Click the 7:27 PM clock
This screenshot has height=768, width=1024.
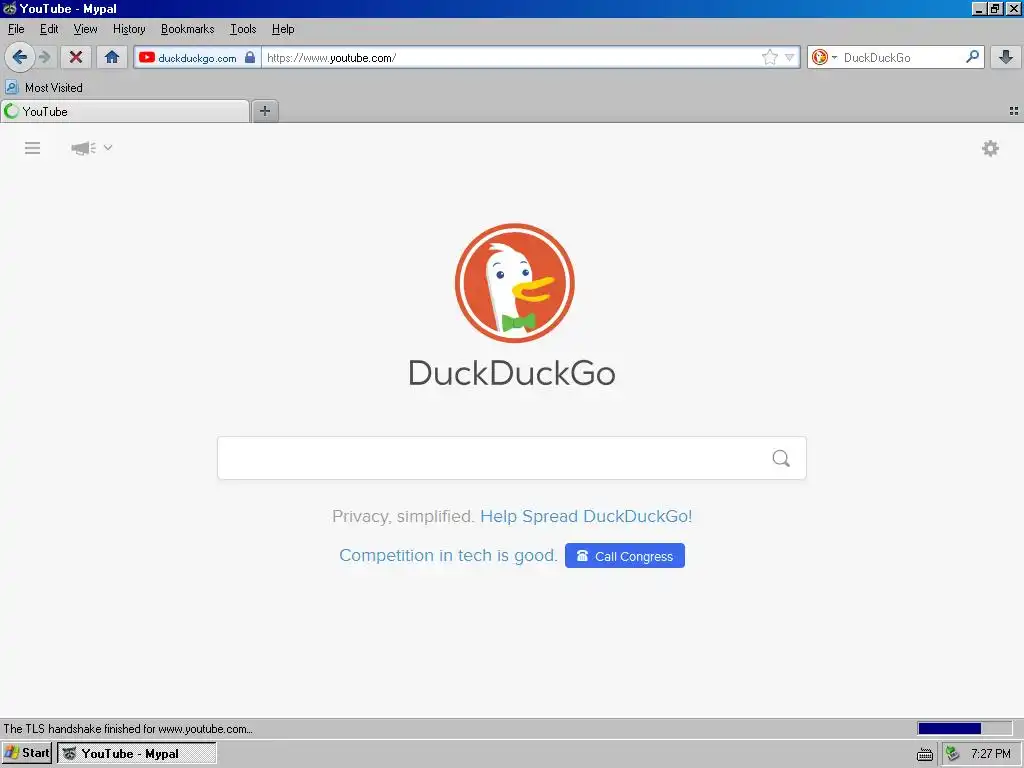click(991, 754)
